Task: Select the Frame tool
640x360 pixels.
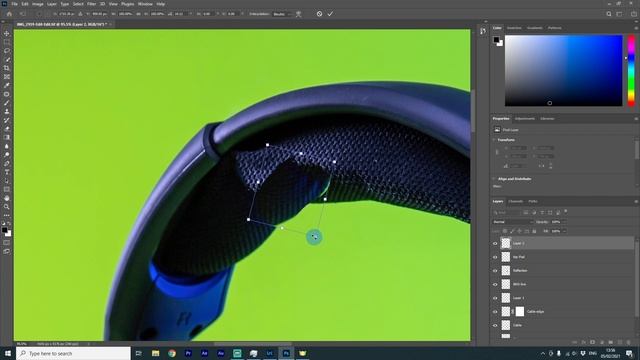Action: pos(7,77)
